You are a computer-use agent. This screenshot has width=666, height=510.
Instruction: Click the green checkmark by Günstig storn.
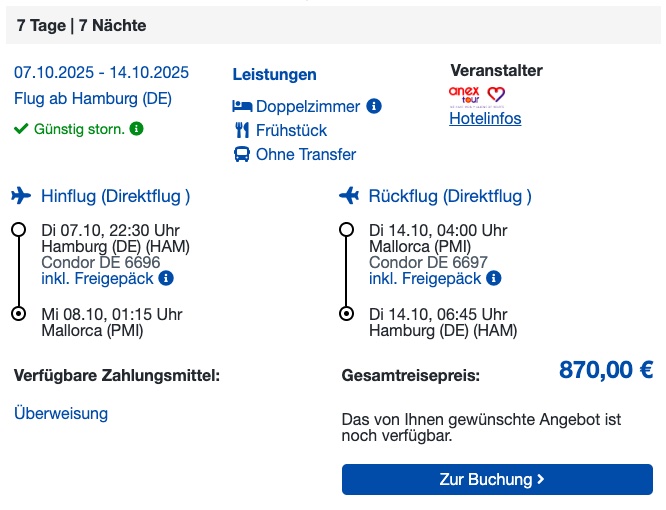pos(21,128)
